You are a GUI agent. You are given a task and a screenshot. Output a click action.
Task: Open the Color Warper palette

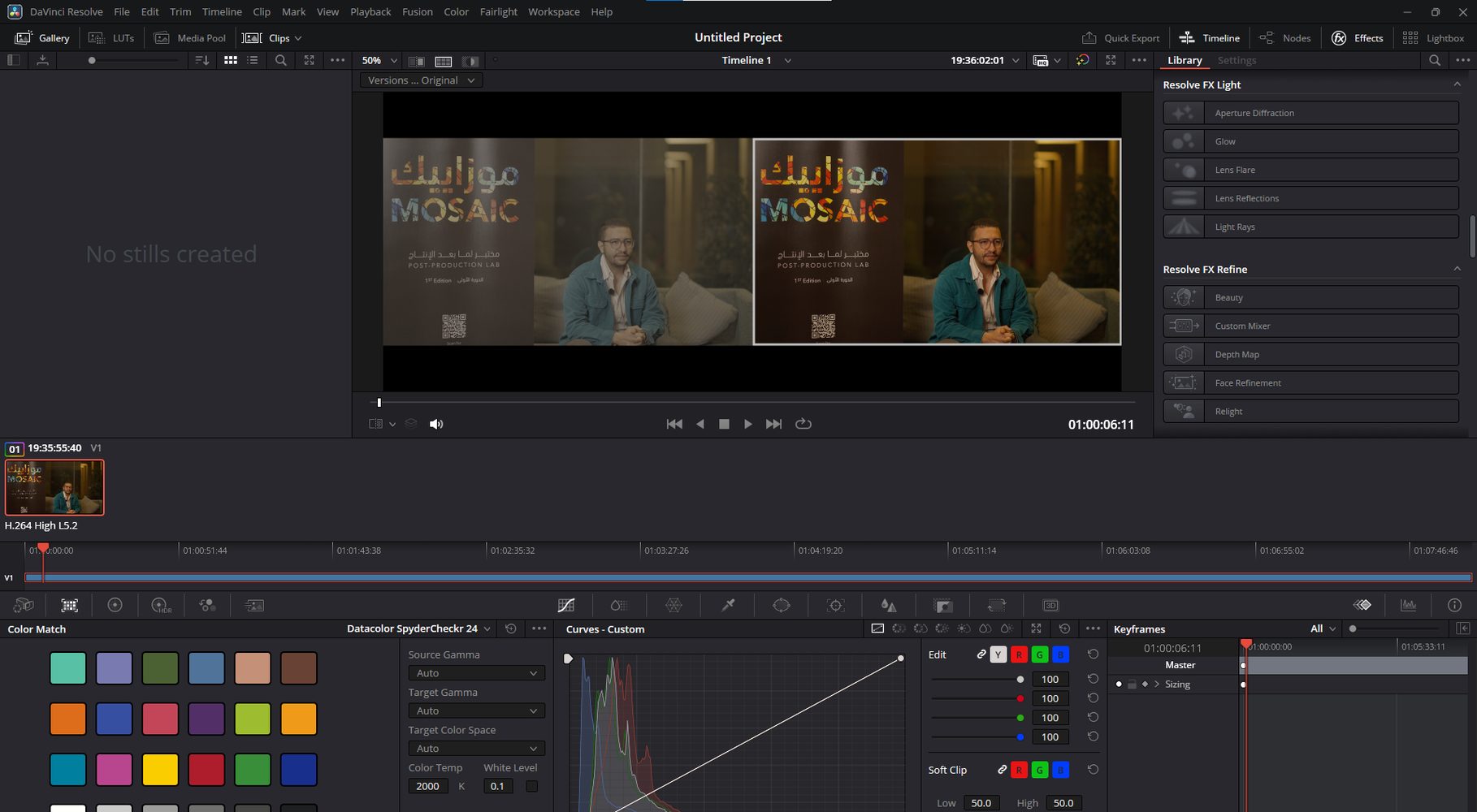click(674, 605)
